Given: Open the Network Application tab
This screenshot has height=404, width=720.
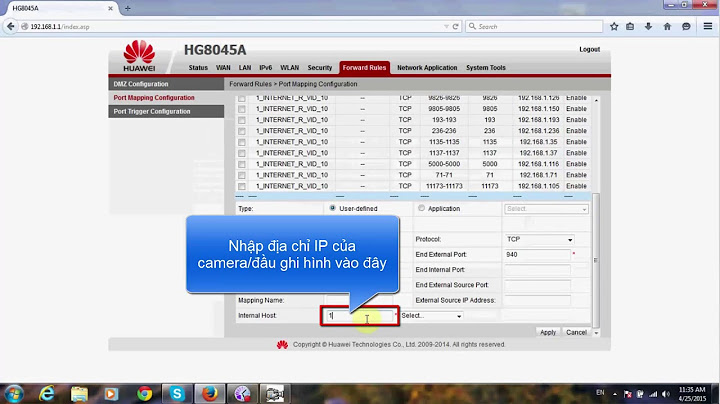Looking at the screenshot, I should click(427, 67).
